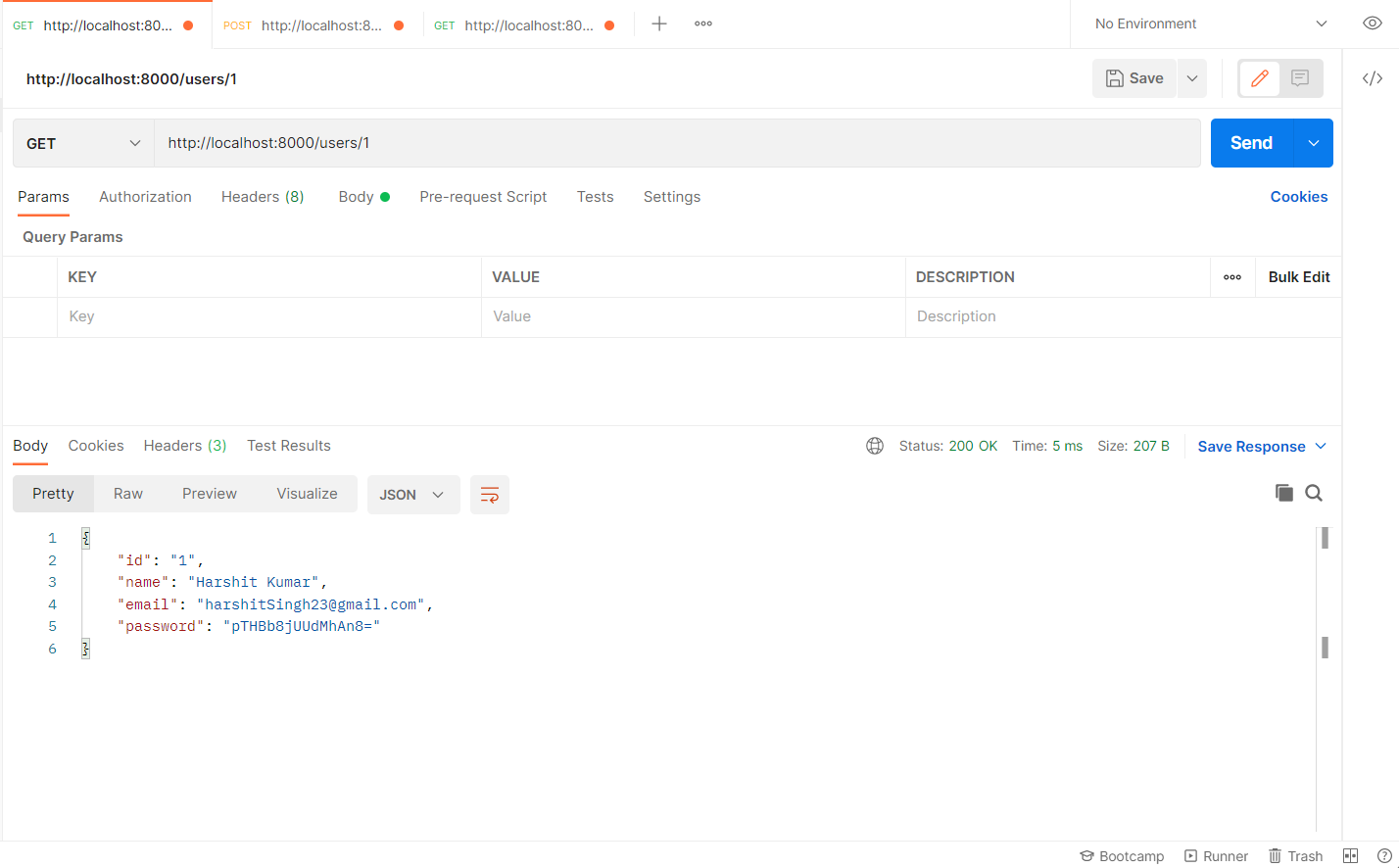Open the JSON response format dropdown
This screenshot has height=868, width=1399.
point(413,494)
